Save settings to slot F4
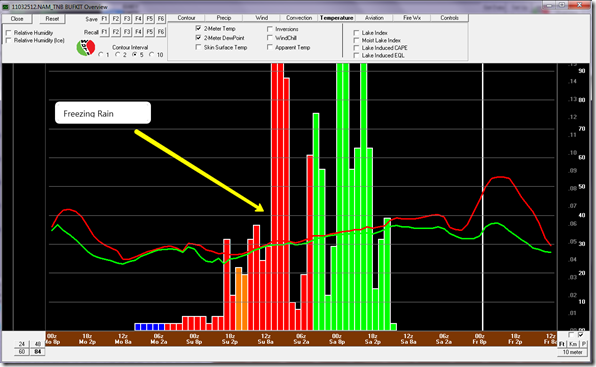The height and width of the screenshot is (367, 596). [x=138, y=19]
